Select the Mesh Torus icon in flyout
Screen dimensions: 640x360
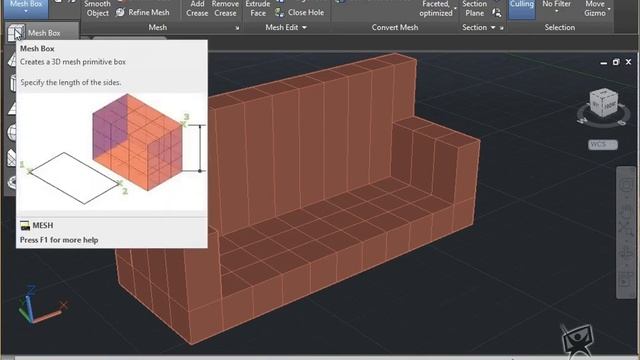point(12,182)
